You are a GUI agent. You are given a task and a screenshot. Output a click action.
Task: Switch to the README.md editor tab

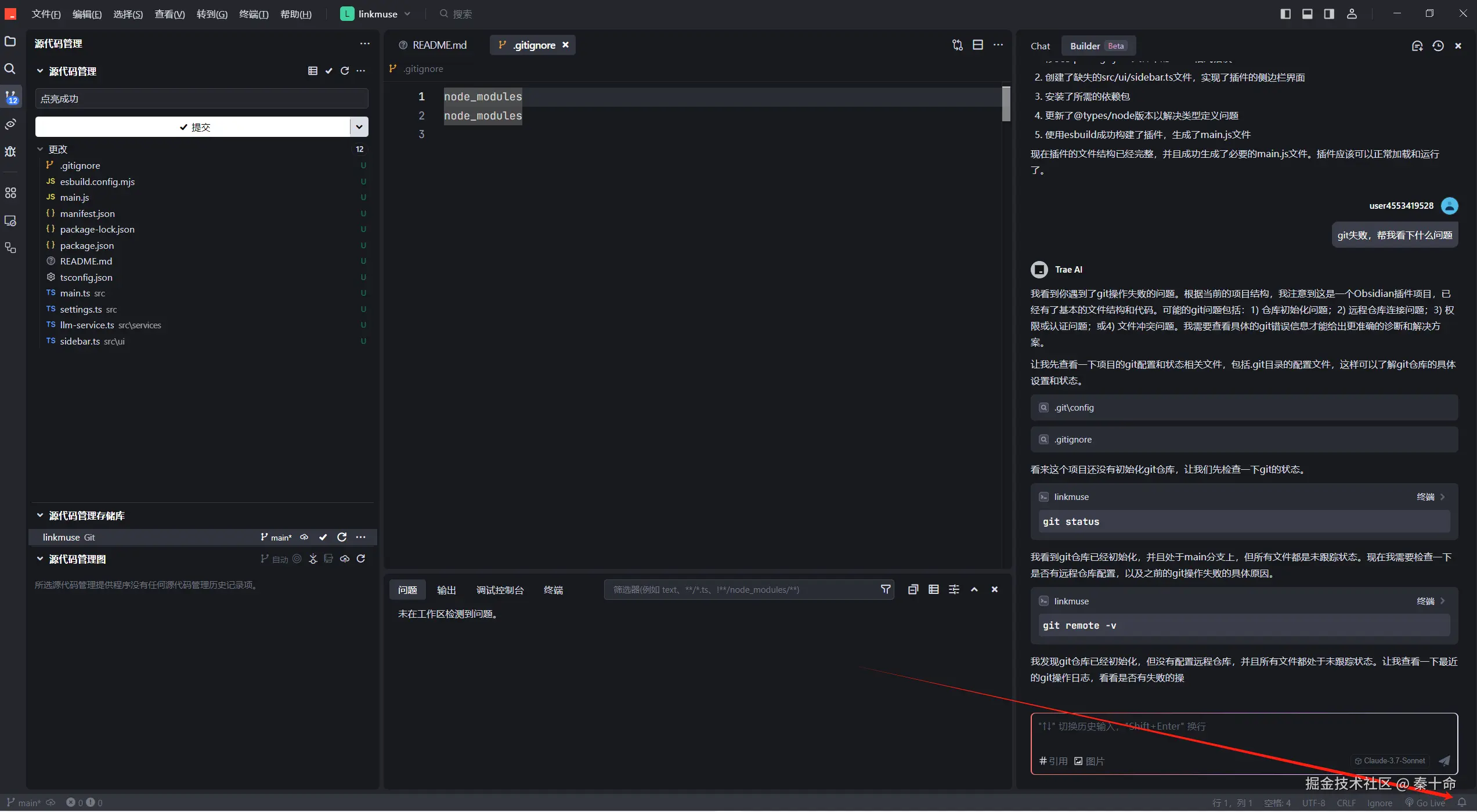(439, 45)
